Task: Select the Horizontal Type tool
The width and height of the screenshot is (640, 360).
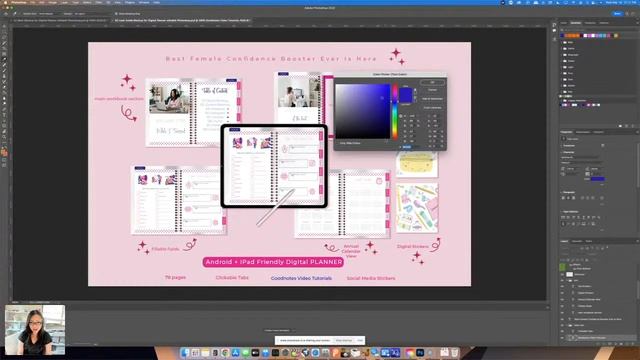Action: [x=4, y=115]
